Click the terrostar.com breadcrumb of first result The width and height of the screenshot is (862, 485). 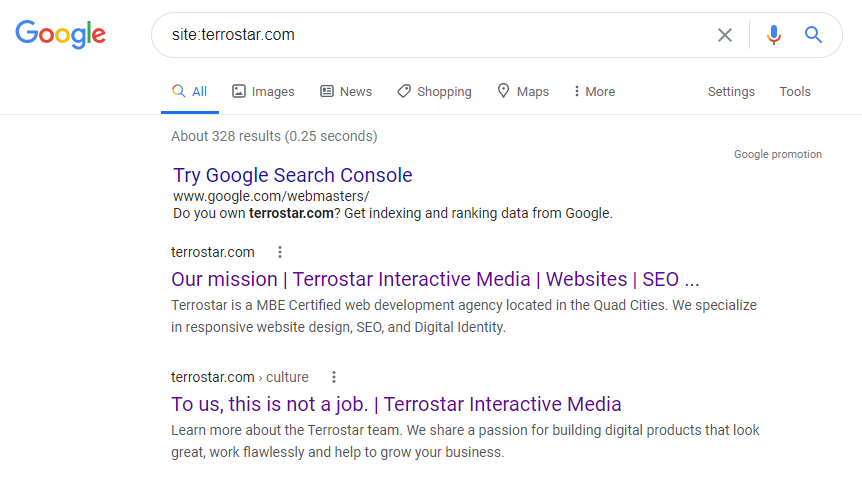(213, 252)
